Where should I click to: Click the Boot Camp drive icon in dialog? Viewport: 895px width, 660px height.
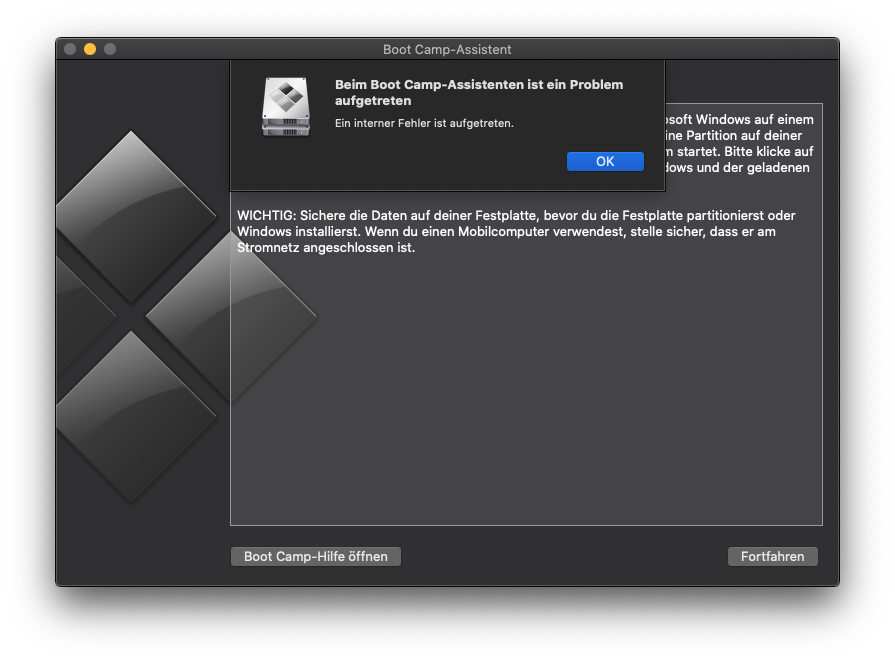click(x=286, y=107)
